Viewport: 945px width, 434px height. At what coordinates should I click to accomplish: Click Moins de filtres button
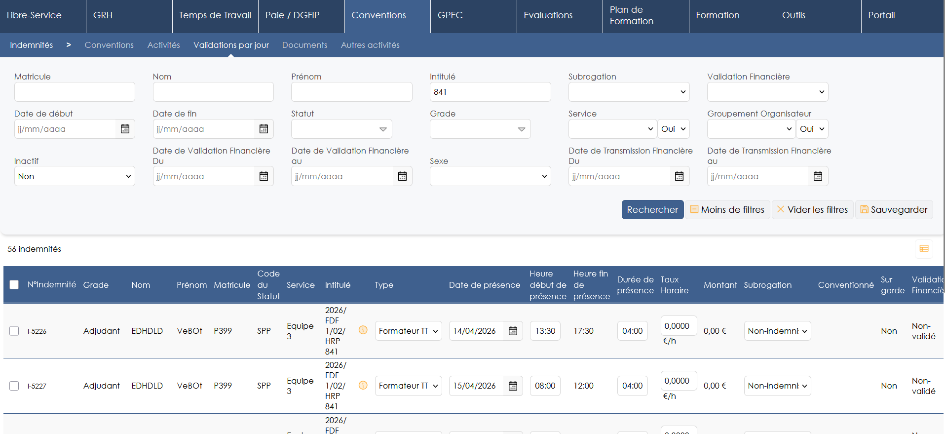727,210
